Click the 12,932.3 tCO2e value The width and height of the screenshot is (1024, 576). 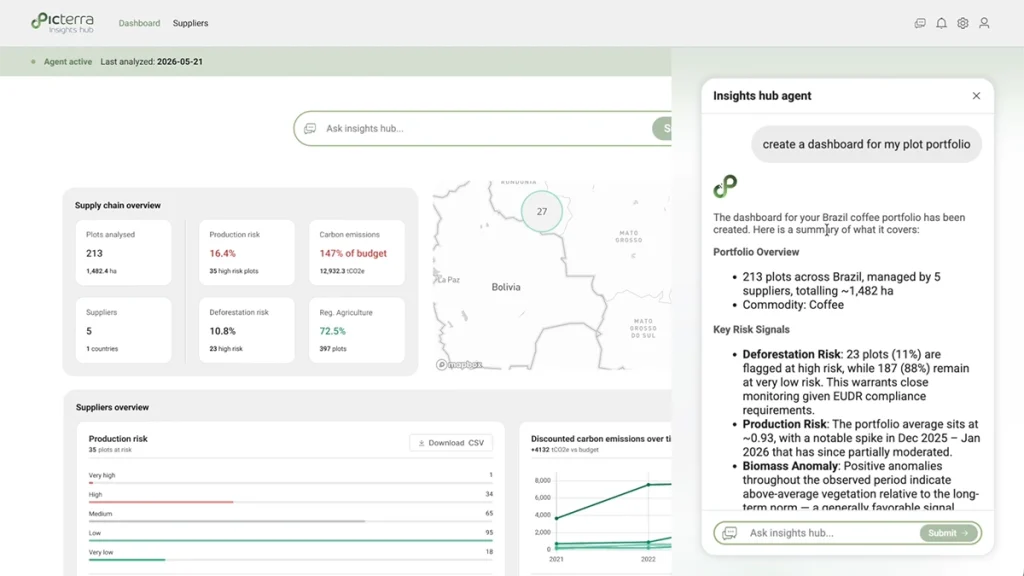click(x=342, y=271)
